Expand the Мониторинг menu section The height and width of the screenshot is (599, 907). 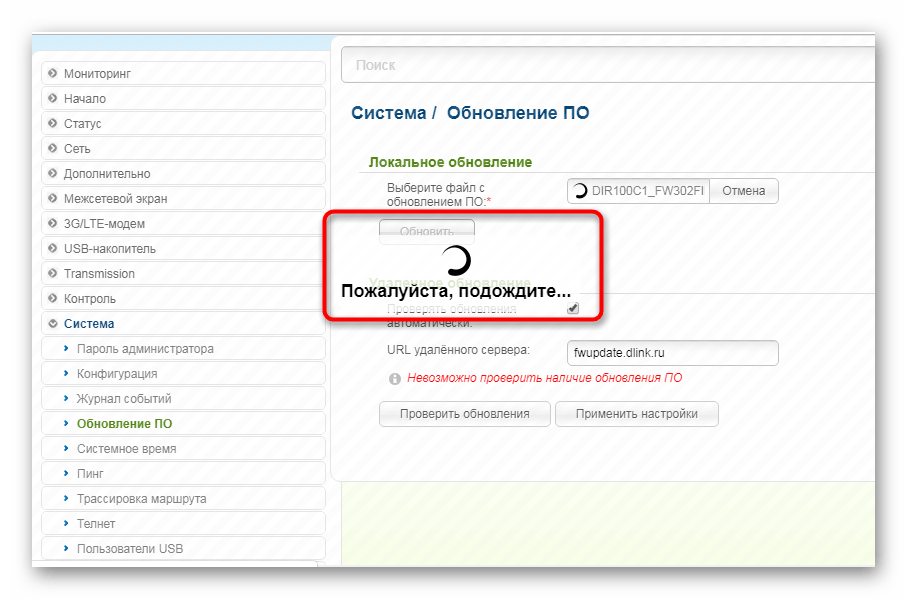pyautogui.click(x=97, y=74)
